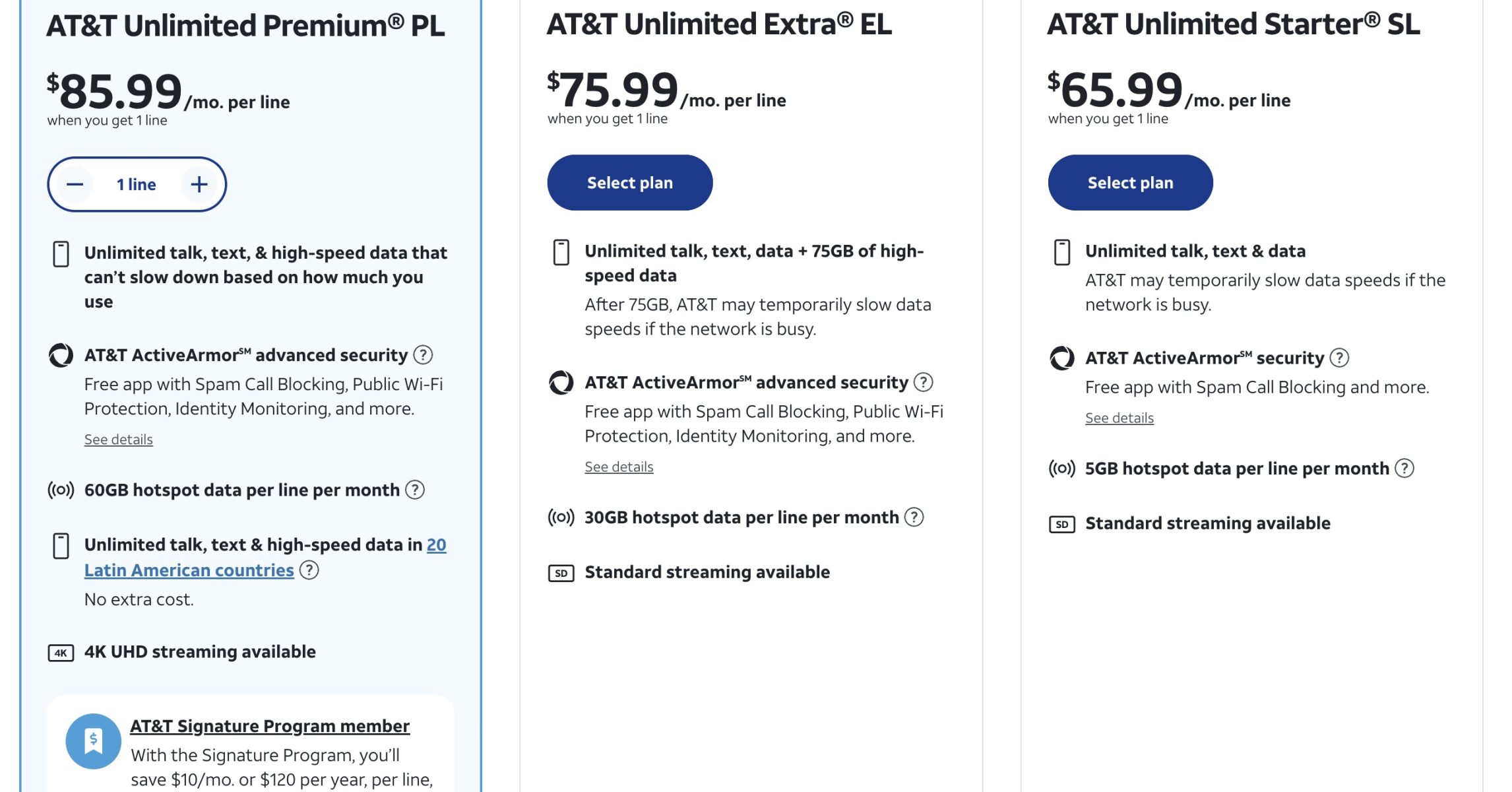
Task: Click the Extra plan hotspot signal icon
Action: [x=561, y=517]
